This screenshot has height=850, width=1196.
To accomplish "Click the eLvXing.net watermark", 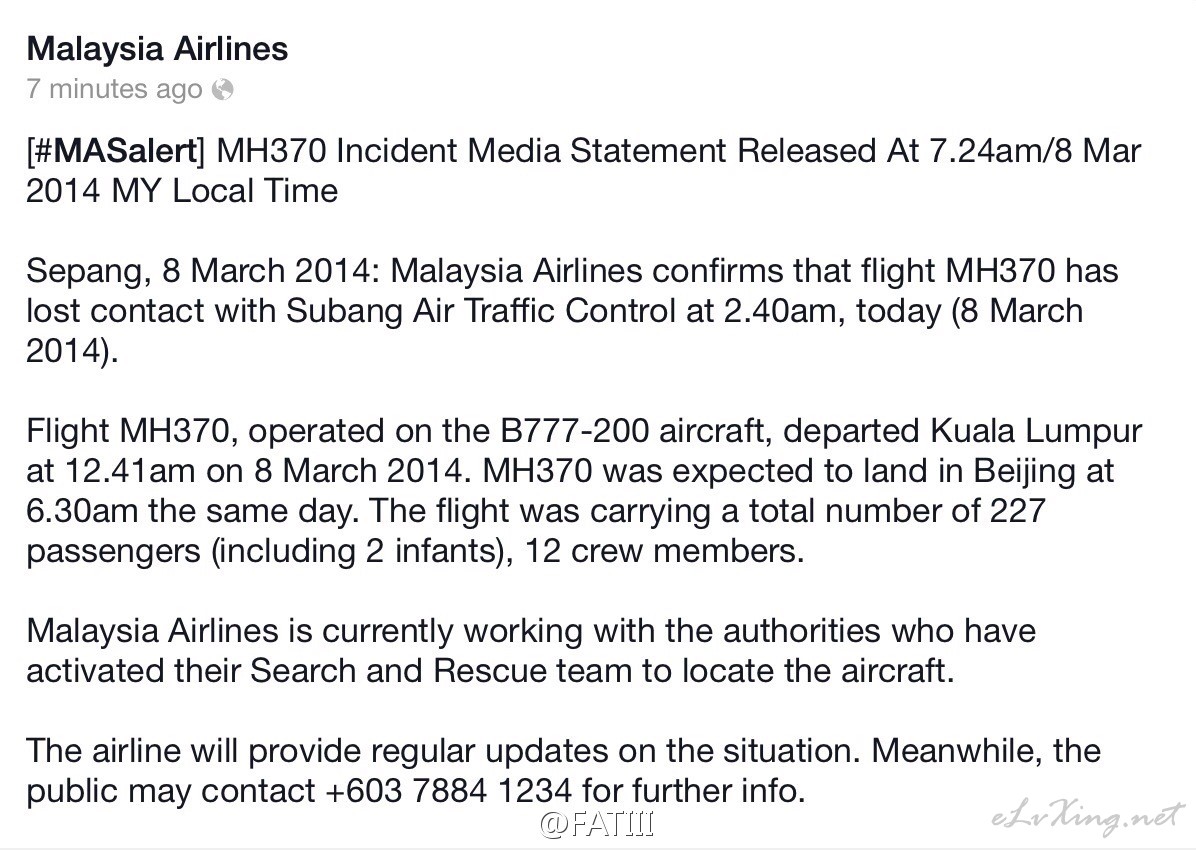I will 1089,817.
